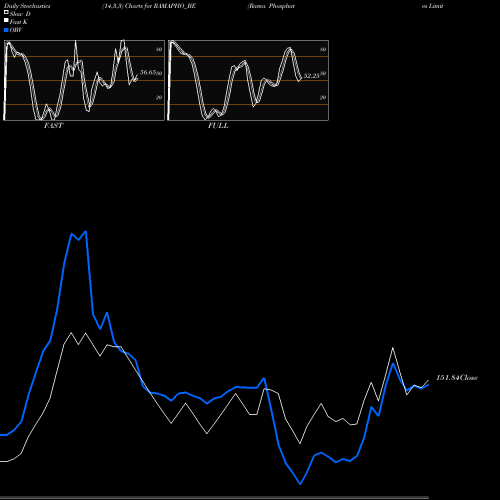This screenshot has width=500, height=500.
Task: Click the 52.23 value in FULL chart
Action: 312,76
